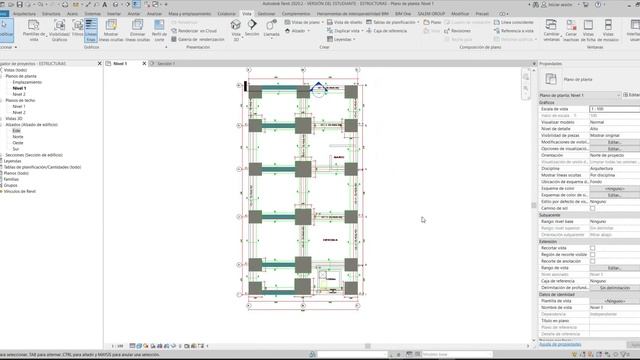Switch to Modificar ribbon tab
Screen dimensions: 640x360
pyautogui.click(x=460, y=13)
